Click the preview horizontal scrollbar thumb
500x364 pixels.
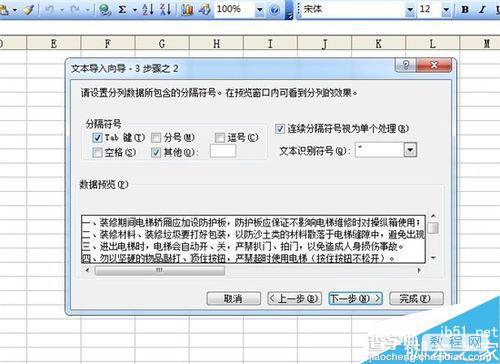click(159, 270)
